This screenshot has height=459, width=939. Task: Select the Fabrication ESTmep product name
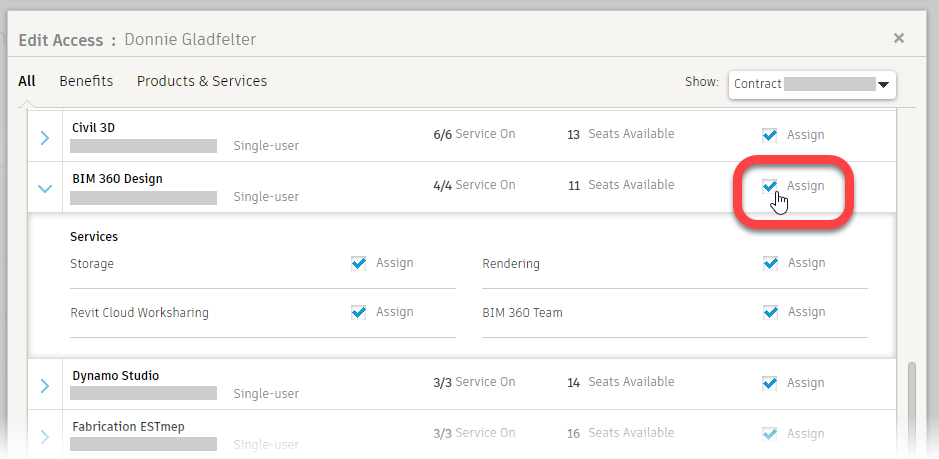[x=128, y=427]
